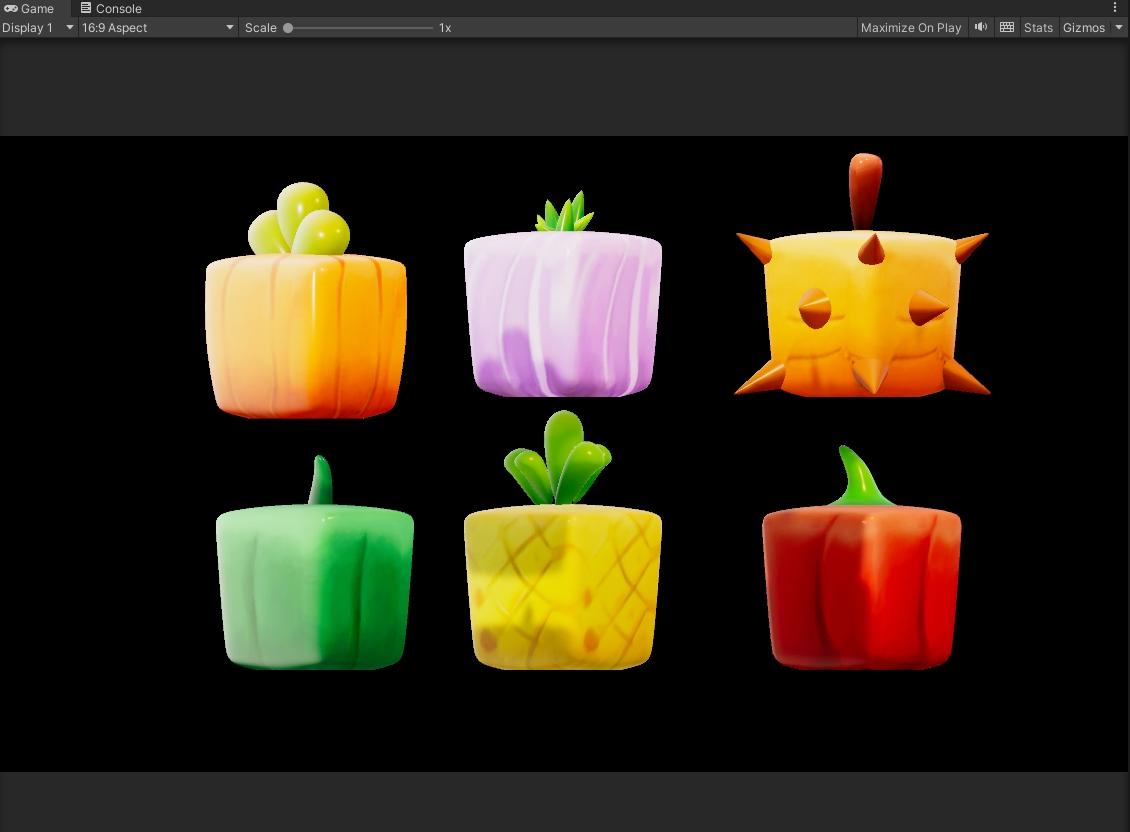1130x832 pixels.
Task: Toggle Gizmos in Game view
Action: pos(1084,27)
